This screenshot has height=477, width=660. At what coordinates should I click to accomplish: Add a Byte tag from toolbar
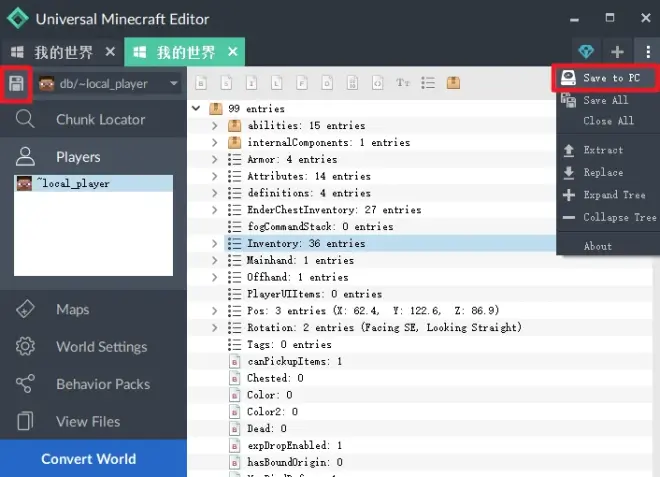point(201,83)
